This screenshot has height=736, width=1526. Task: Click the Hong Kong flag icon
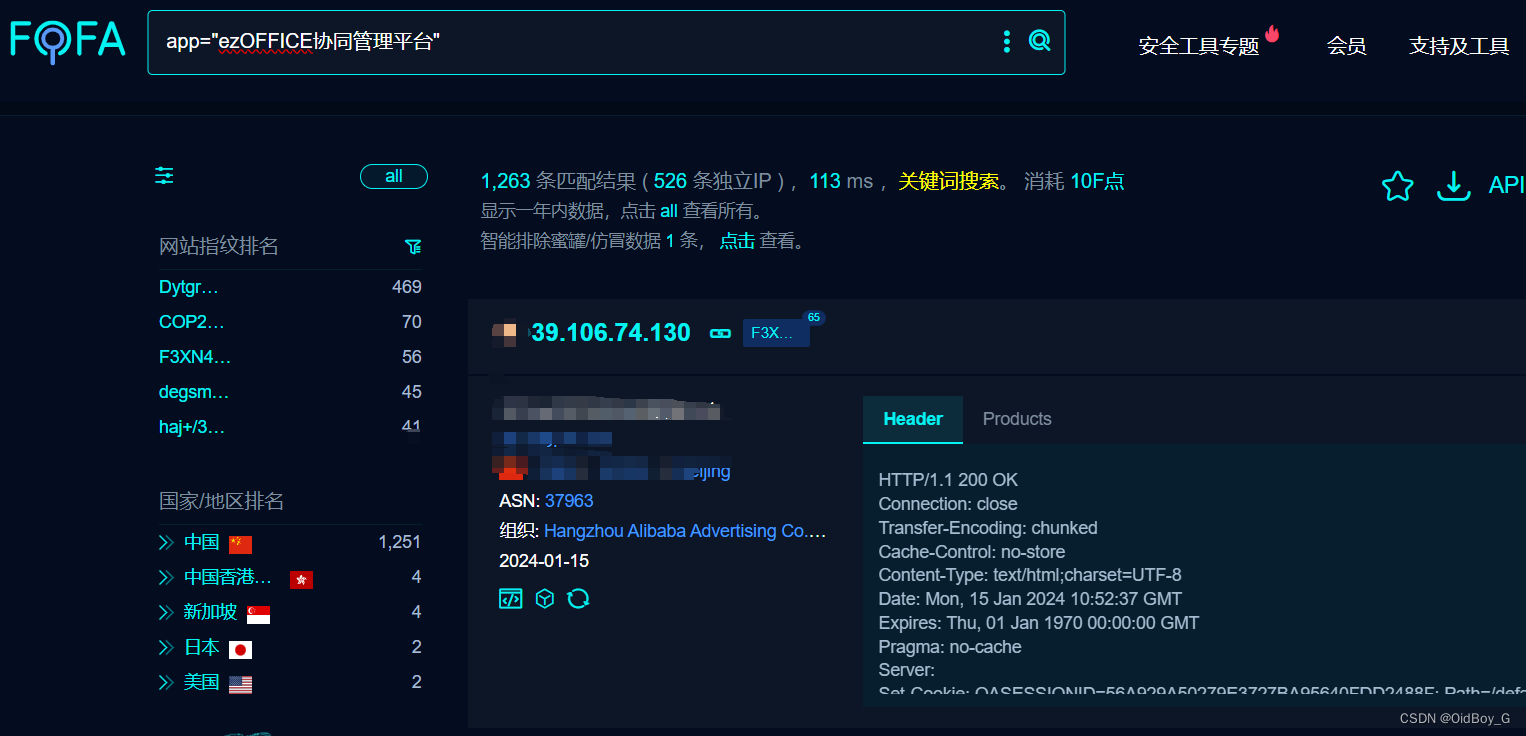click(x=301, y=580)
